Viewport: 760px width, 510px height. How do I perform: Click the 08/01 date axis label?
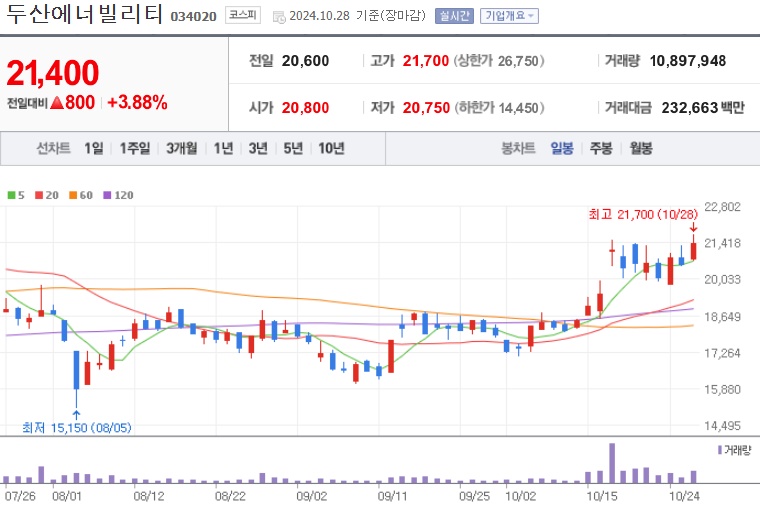66,496
